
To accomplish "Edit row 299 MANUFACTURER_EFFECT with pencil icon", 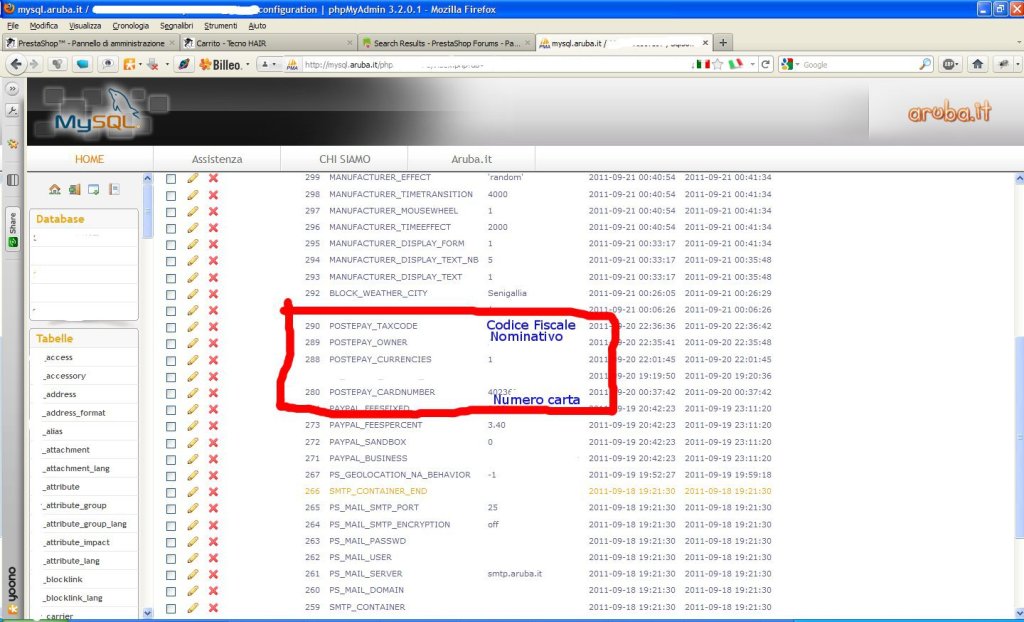I will click(193, 178).
